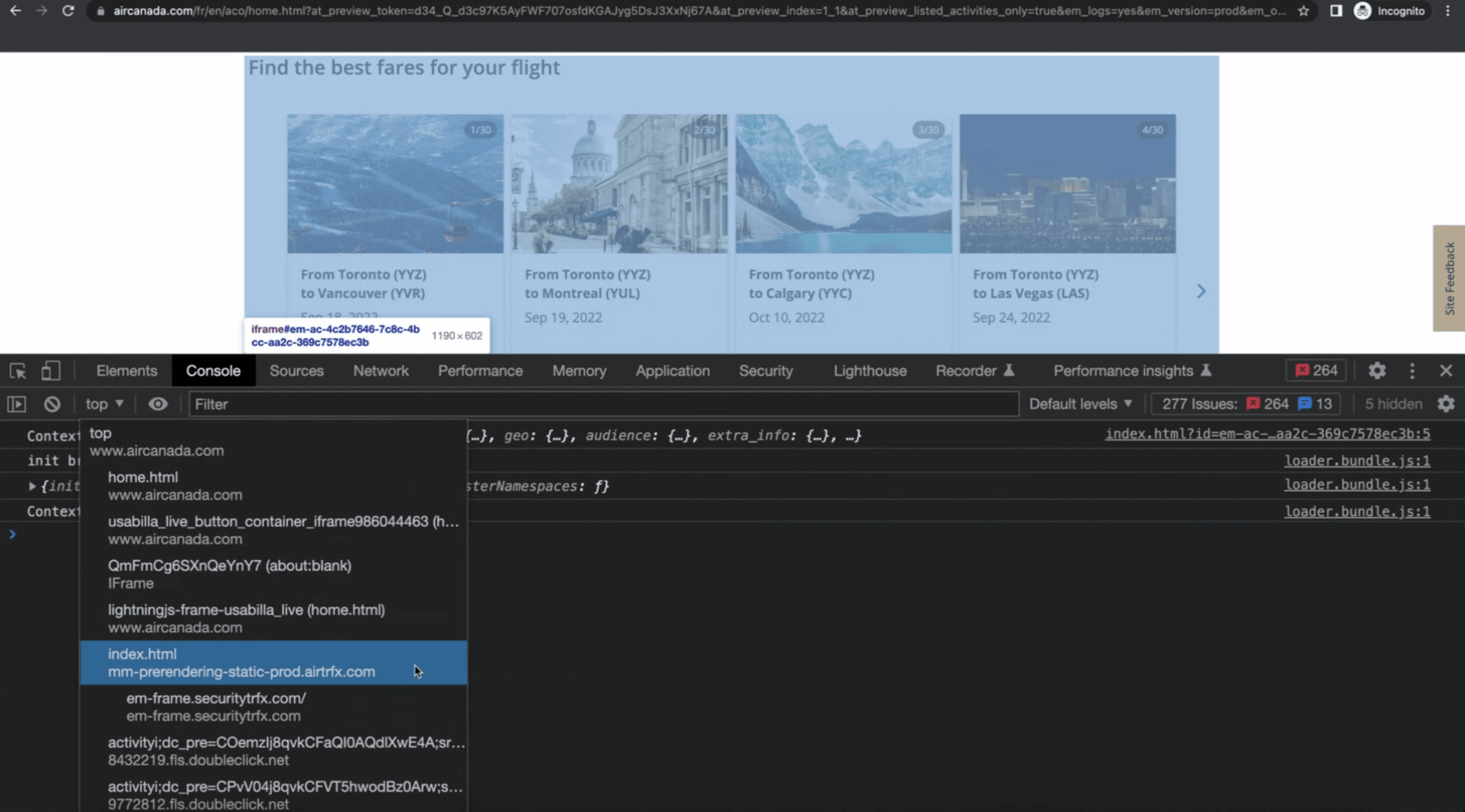Image resolution: width=1465 pixels, height=812 pixels.
Task: Open the Default levels dropdown
Action: 1080,404
